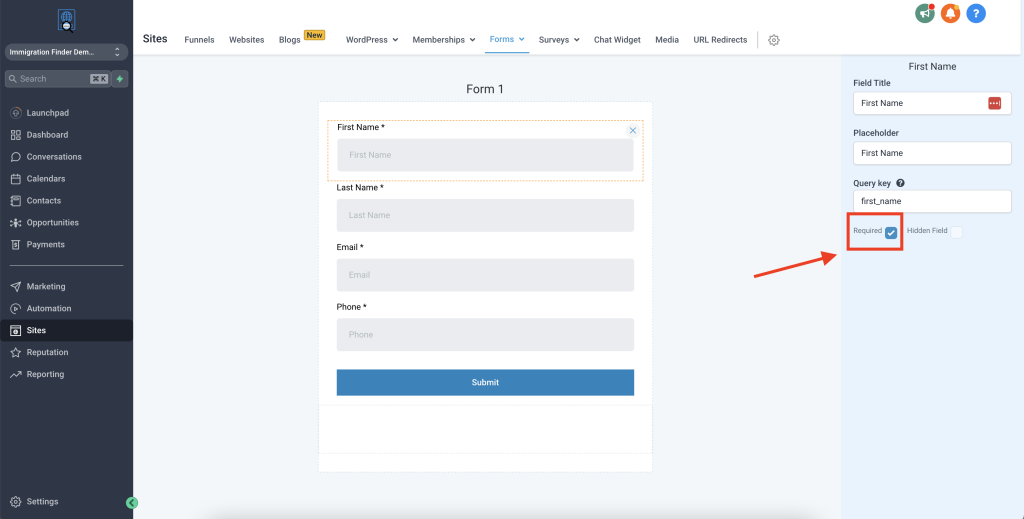This screenshot has width=1024, height=519.
Task: Open Automation in the left sidebar
Action: [x=49, y=308]
